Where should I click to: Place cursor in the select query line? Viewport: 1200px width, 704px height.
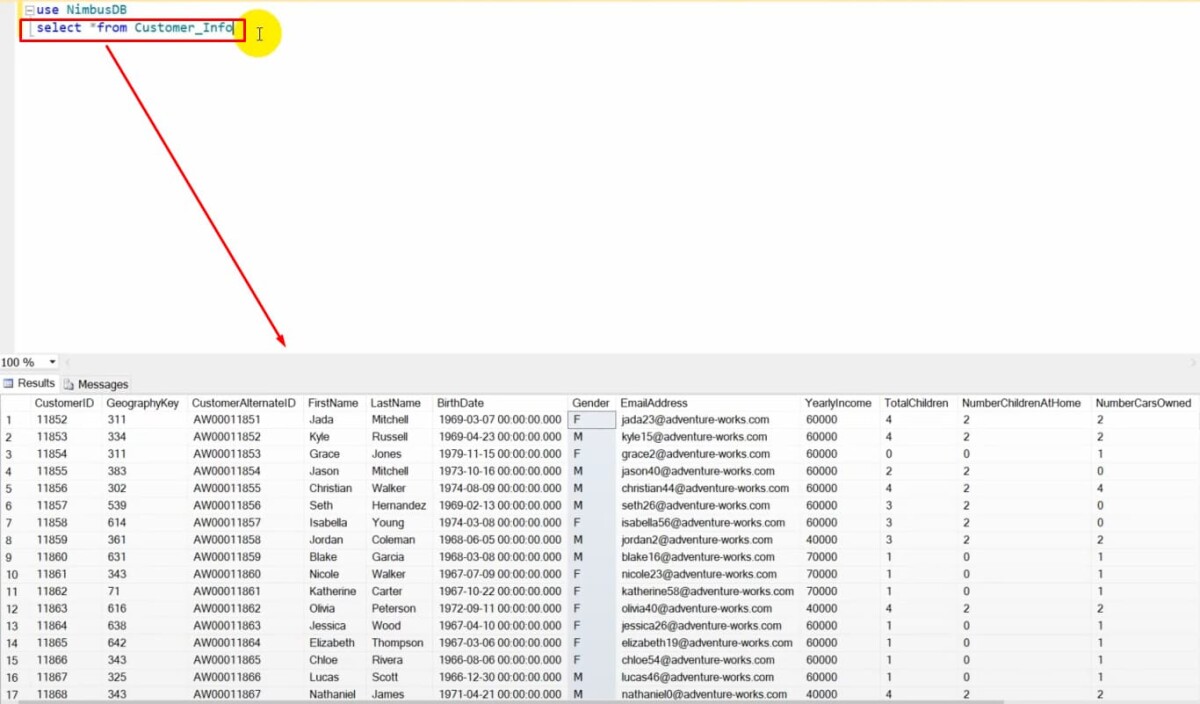tap(130, 29)
